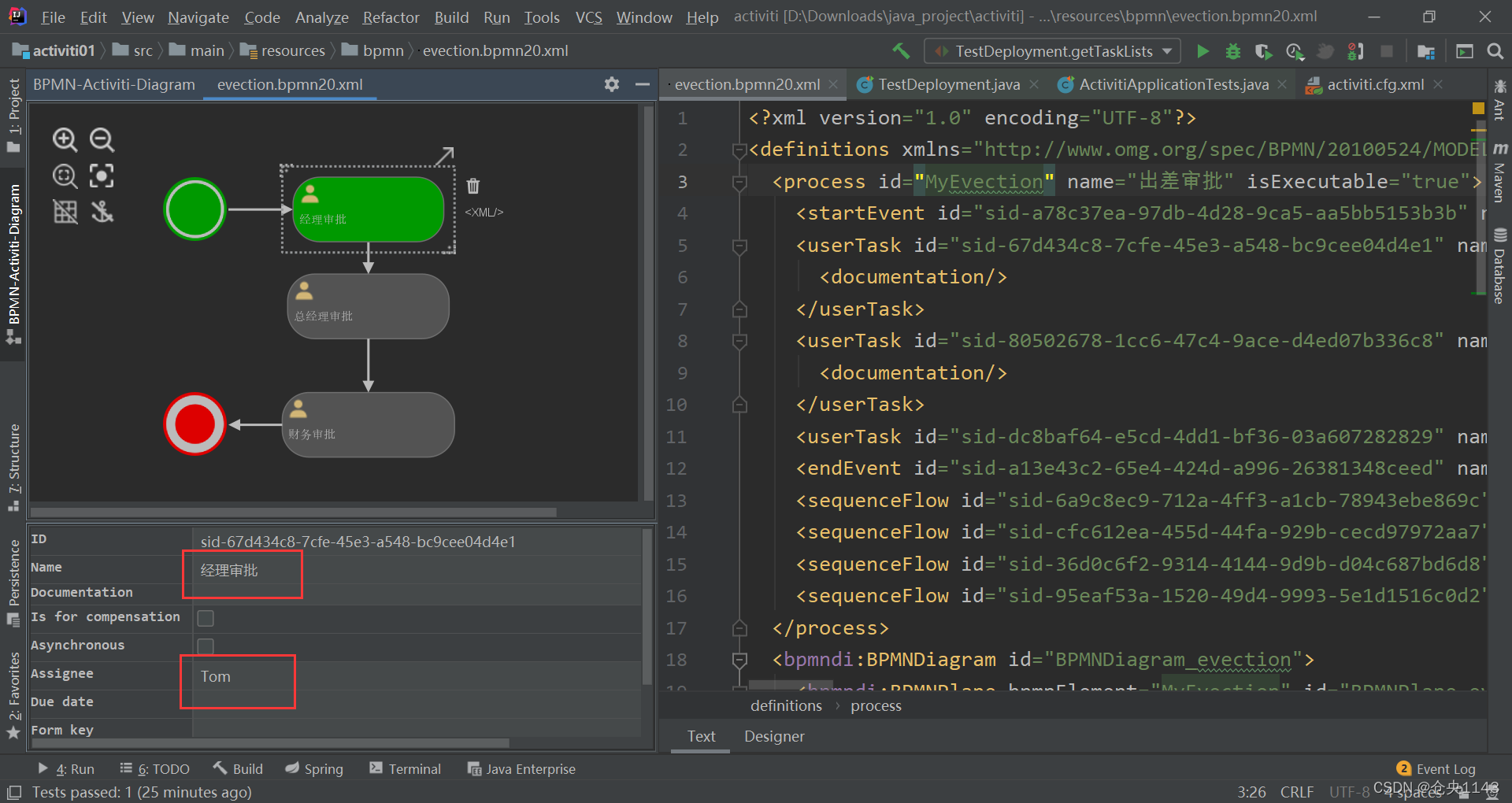Collapse the process tag fold on line 3
Viewport: 1512px width, 803px height.
(x=739, y=182)
